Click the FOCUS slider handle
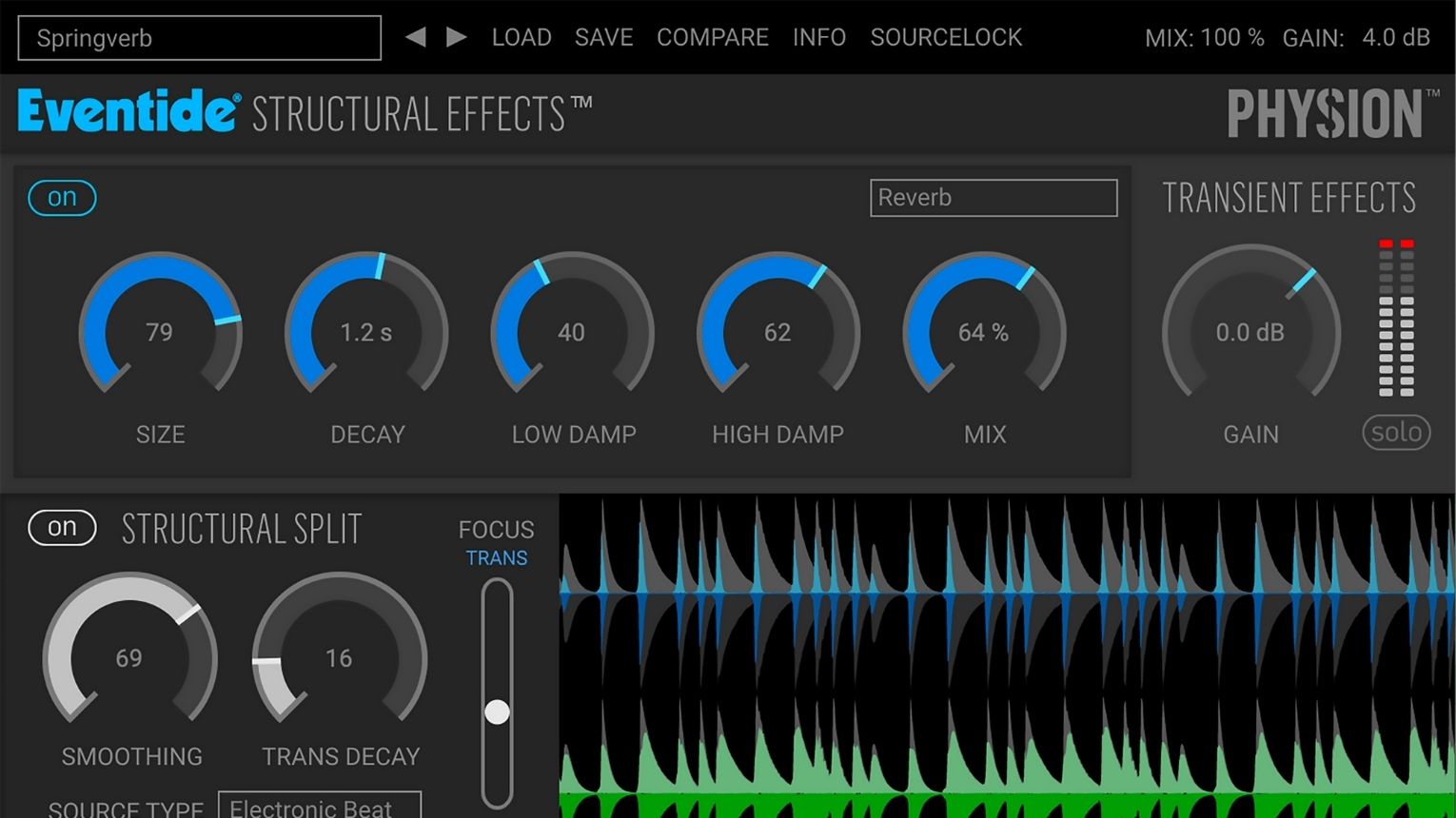1456x818 pixels. (497, 711)
